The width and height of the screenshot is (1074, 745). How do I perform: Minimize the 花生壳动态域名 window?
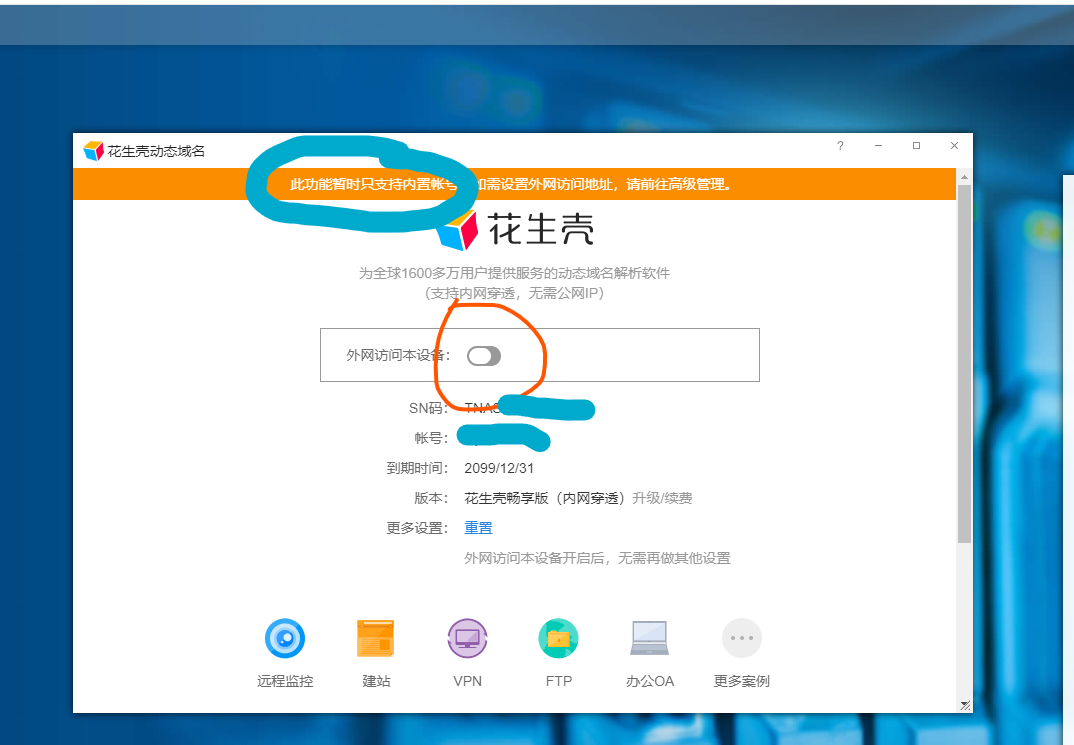(878, 146)
